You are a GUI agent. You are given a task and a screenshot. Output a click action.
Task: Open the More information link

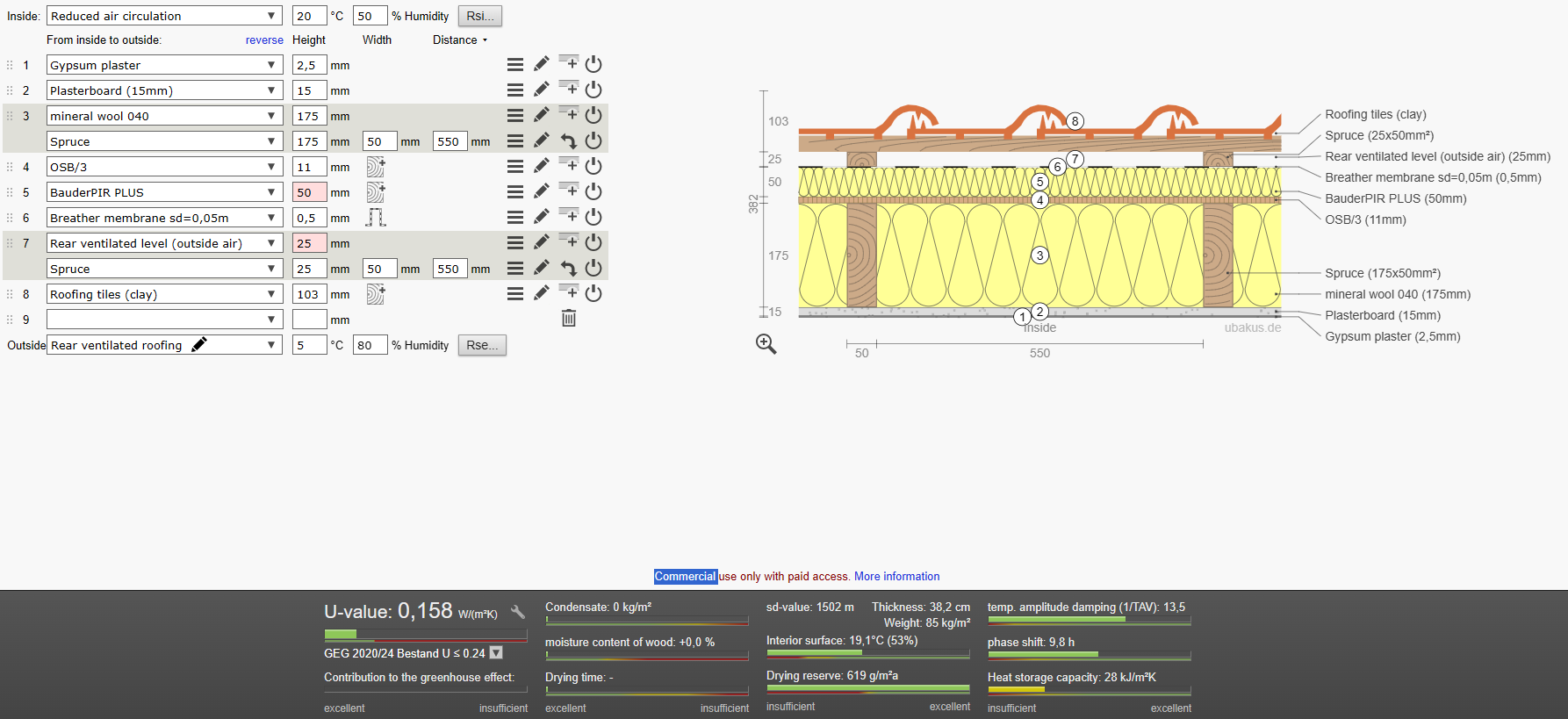pos(896,577)
